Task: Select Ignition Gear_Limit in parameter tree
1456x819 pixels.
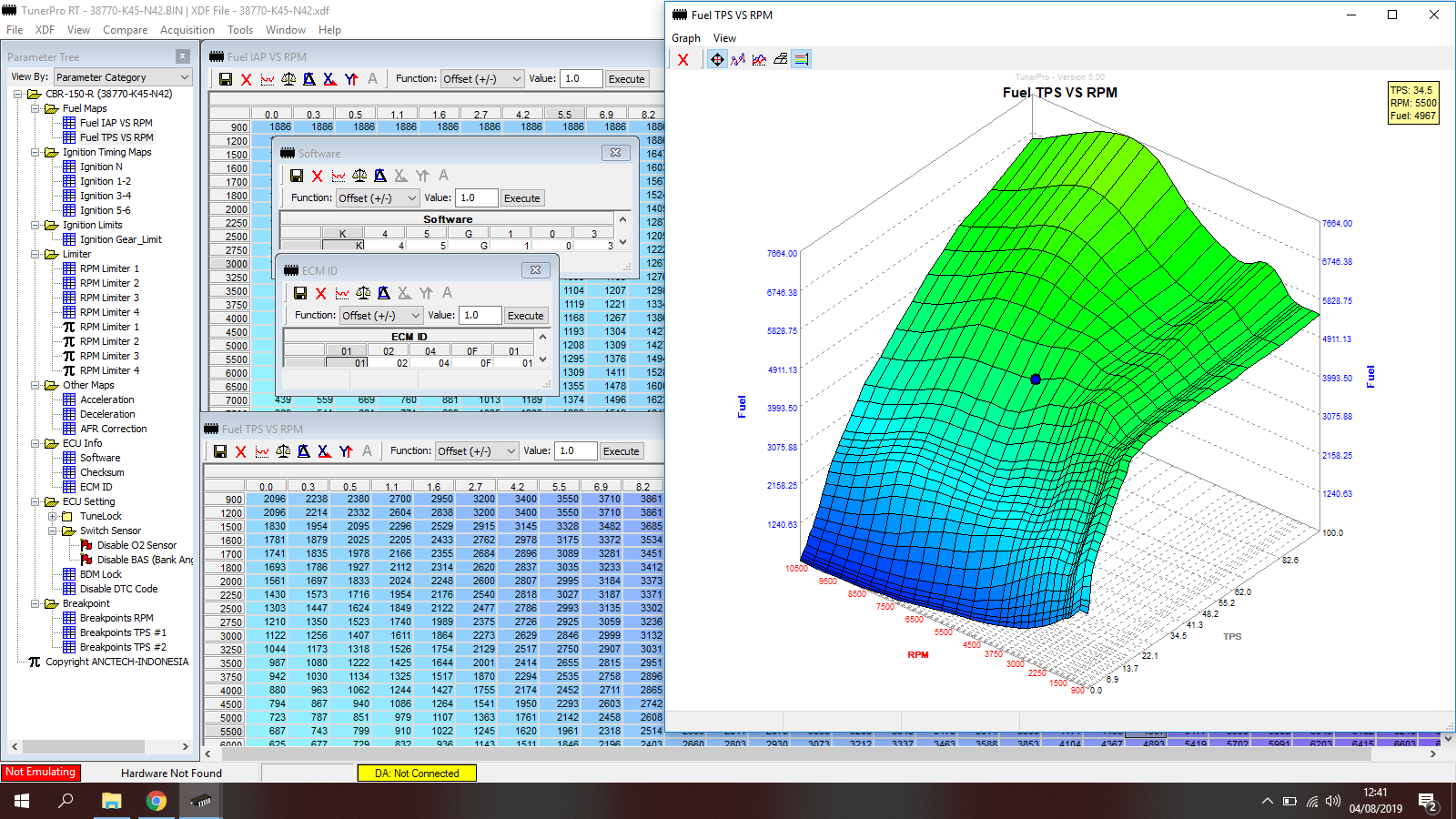Action: coord(120,239)
